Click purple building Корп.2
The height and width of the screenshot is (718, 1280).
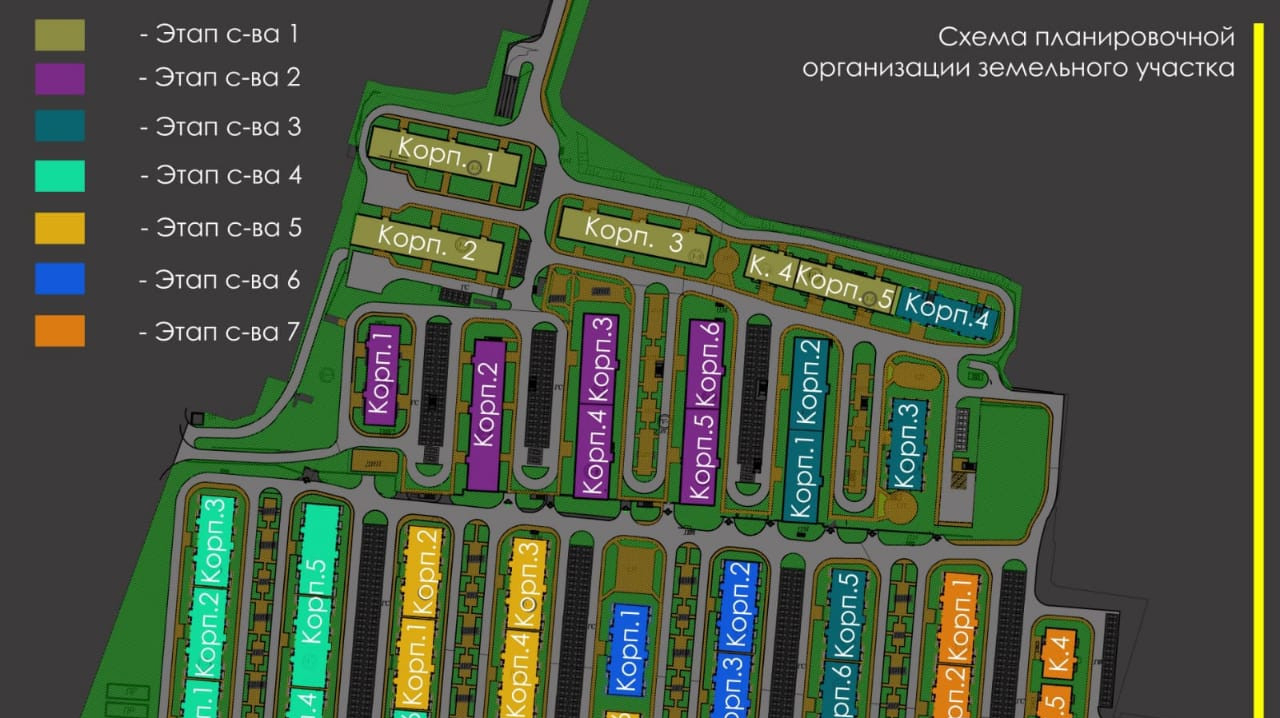click(486, 415)
